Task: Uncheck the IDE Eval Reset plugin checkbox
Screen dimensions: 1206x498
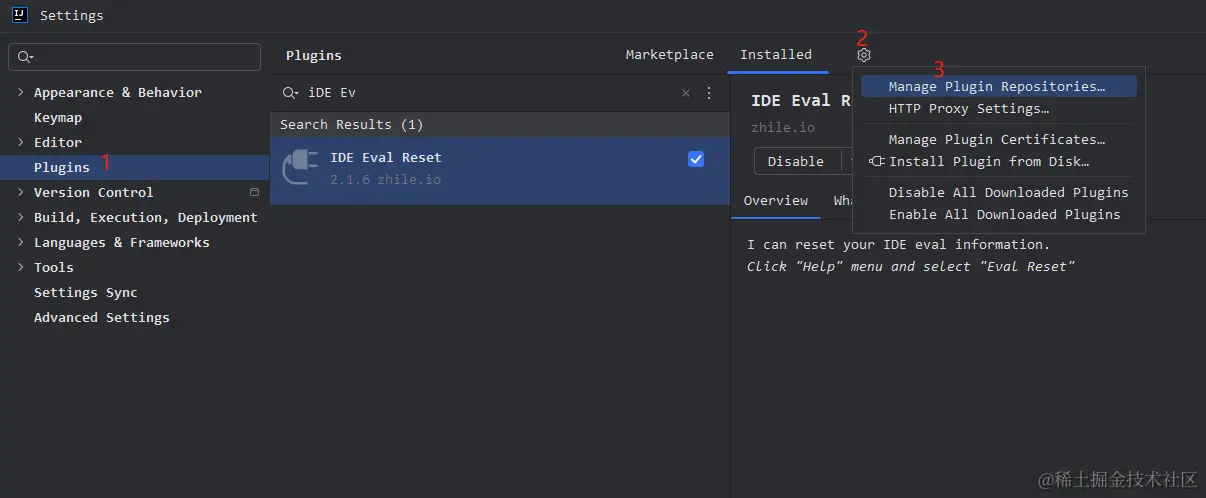Action: tap(696, 159)
